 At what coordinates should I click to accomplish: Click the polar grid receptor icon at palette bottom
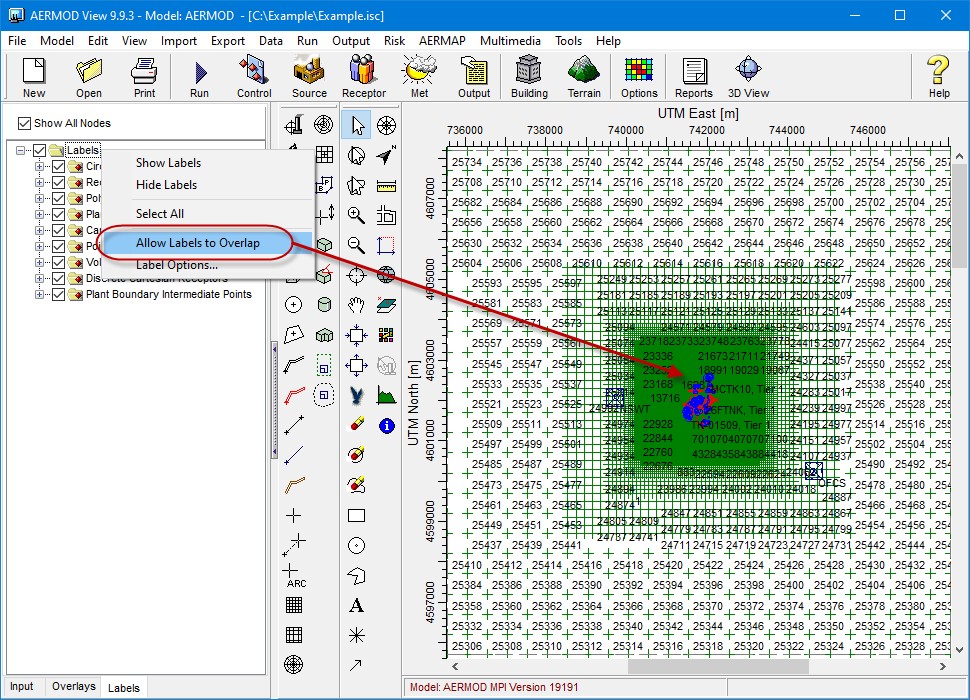point(294,664)
